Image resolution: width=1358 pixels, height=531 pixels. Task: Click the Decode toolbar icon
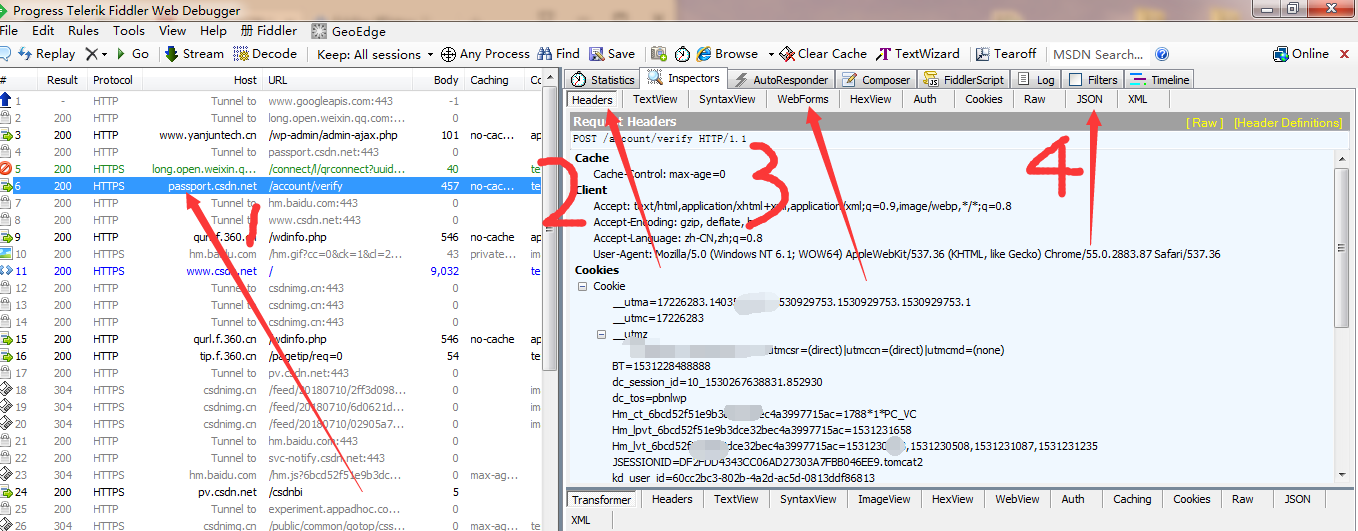[x=242, y=54]
